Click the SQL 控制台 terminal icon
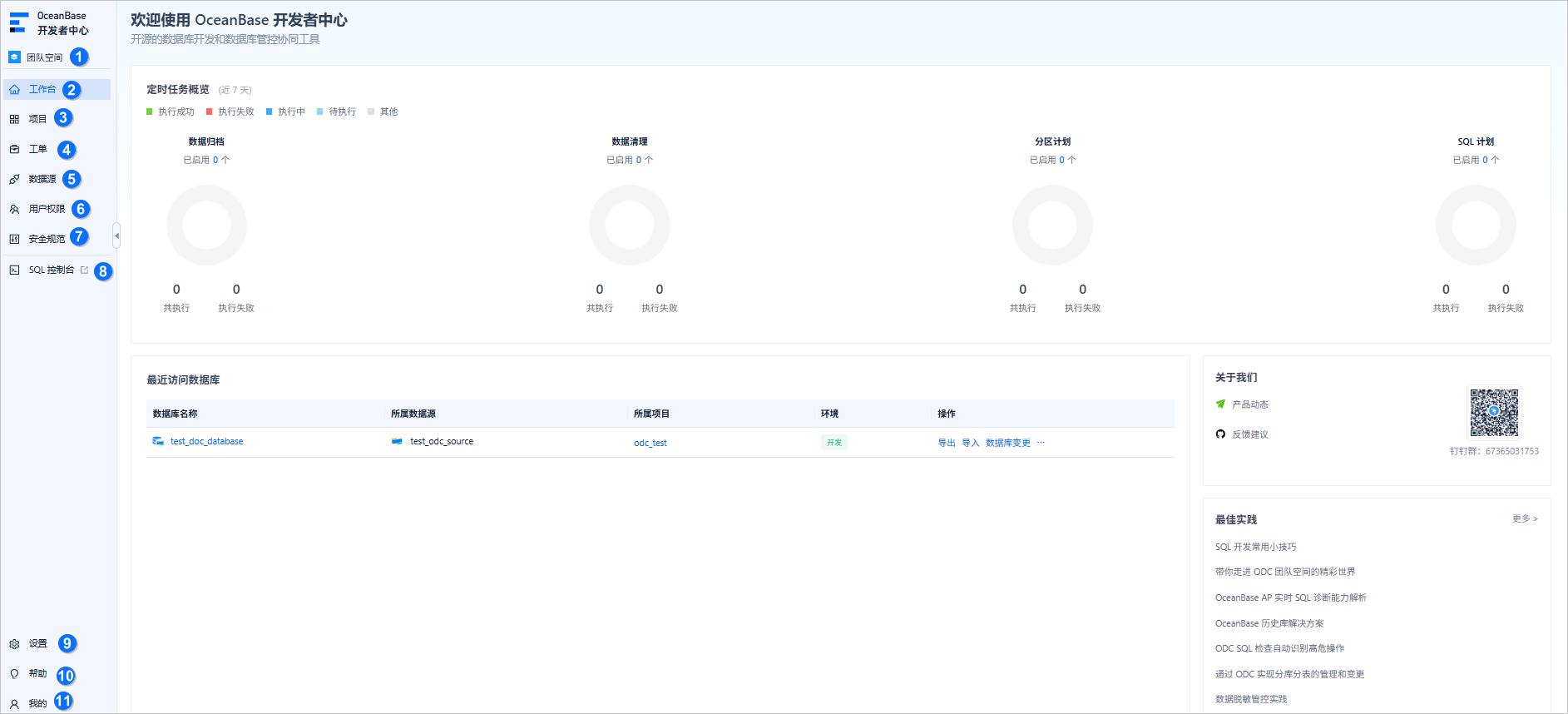1568x714 pixels. click(14, 270)
